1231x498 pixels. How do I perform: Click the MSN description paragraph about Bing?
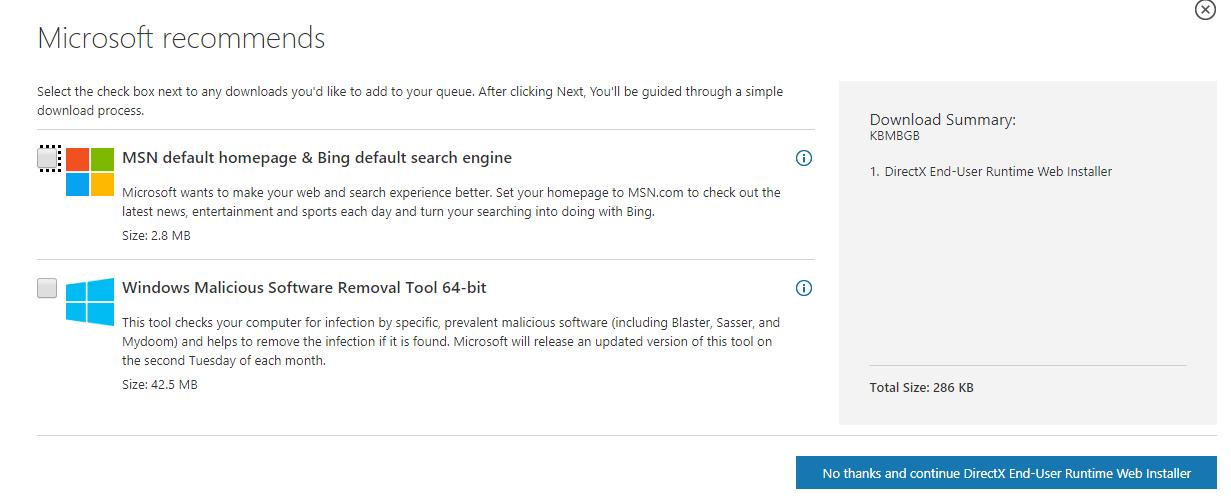[x=451, y=202]
